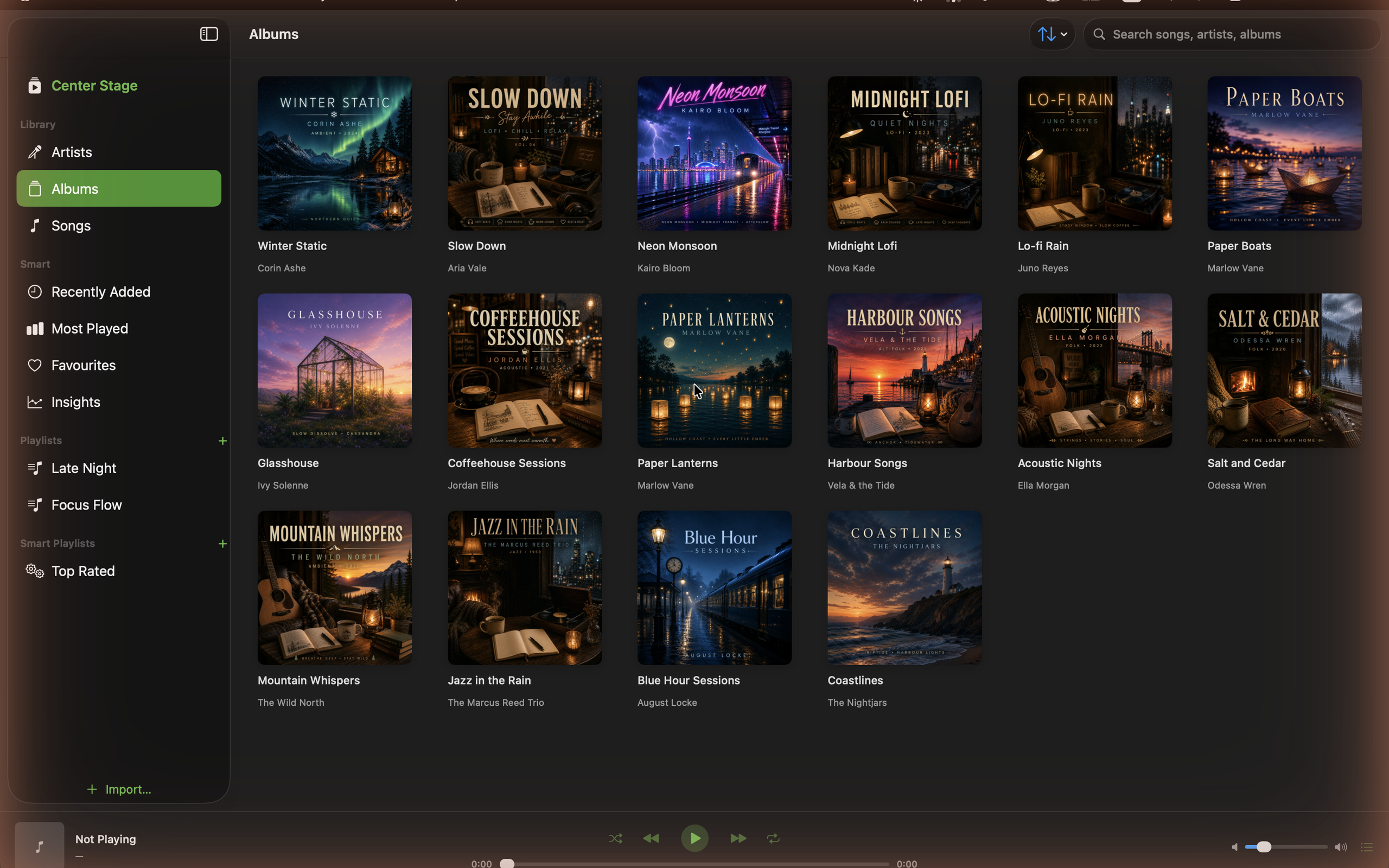
Task: Open the Neon Monsoon album cover
Action: tap(715, 154)
